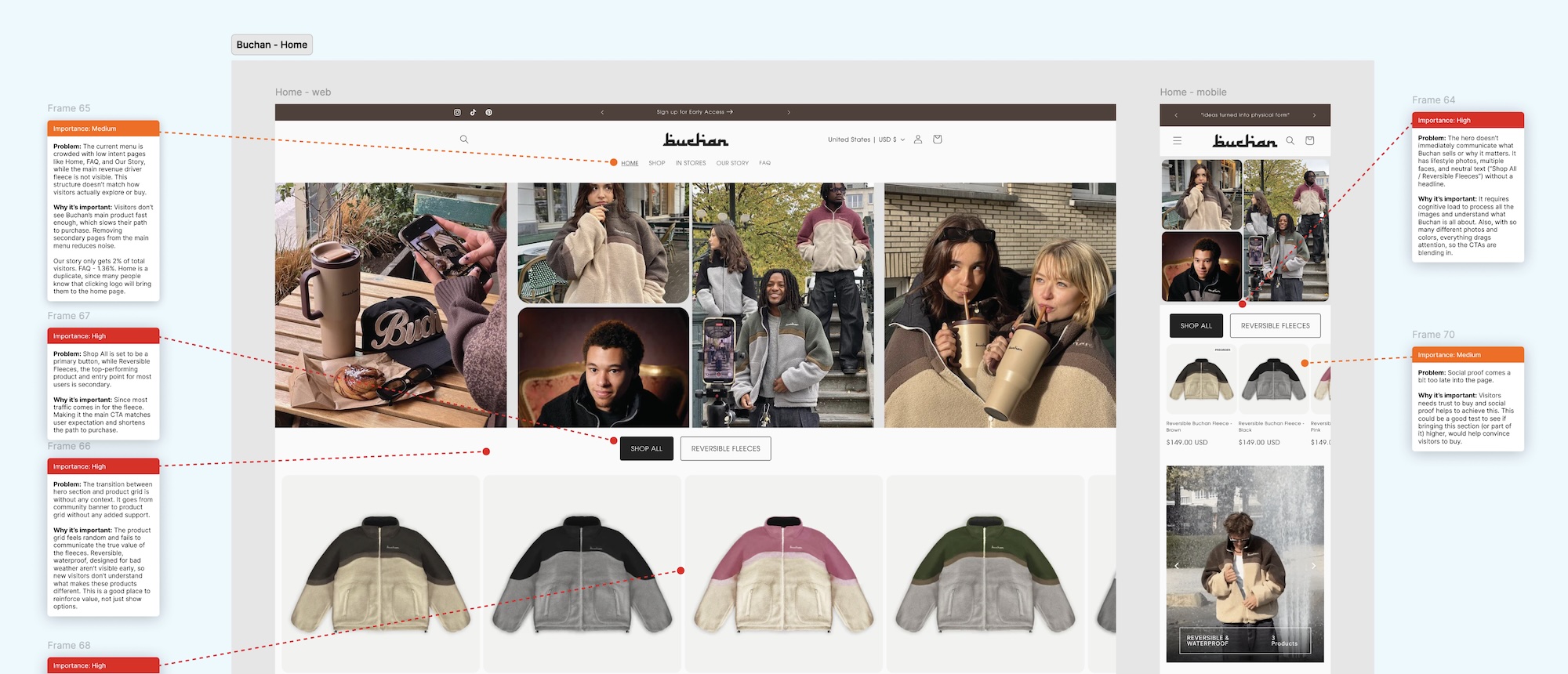This screenshot has height=674, width=1568.
Task: Click the '3 Products' label on mobile
Action: click(1284, 640)
